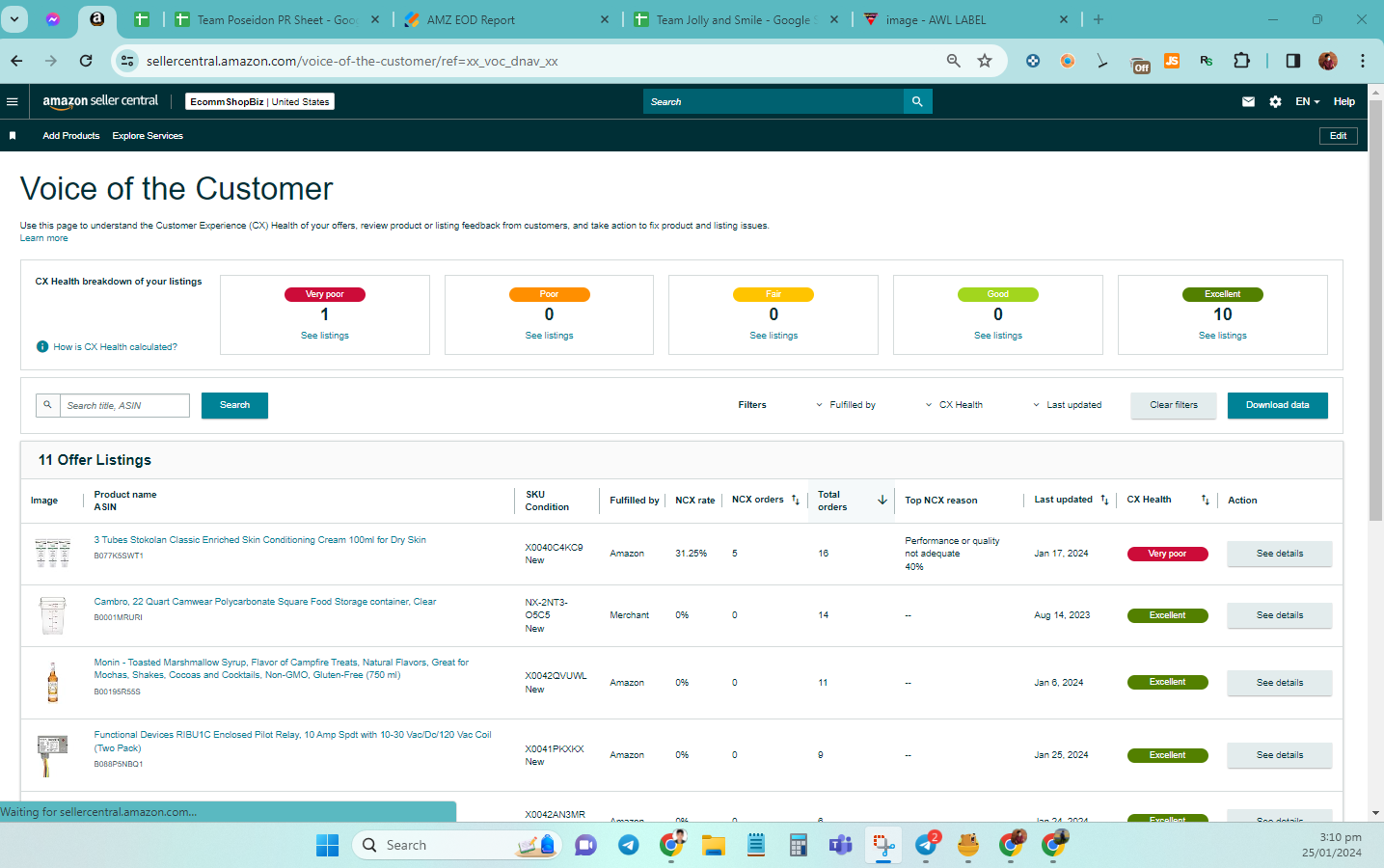Image resolution: width=1384 pixels, height=868 pixels.
Task: Open the buyer messages envelope icon
Action: [1248, 101]
